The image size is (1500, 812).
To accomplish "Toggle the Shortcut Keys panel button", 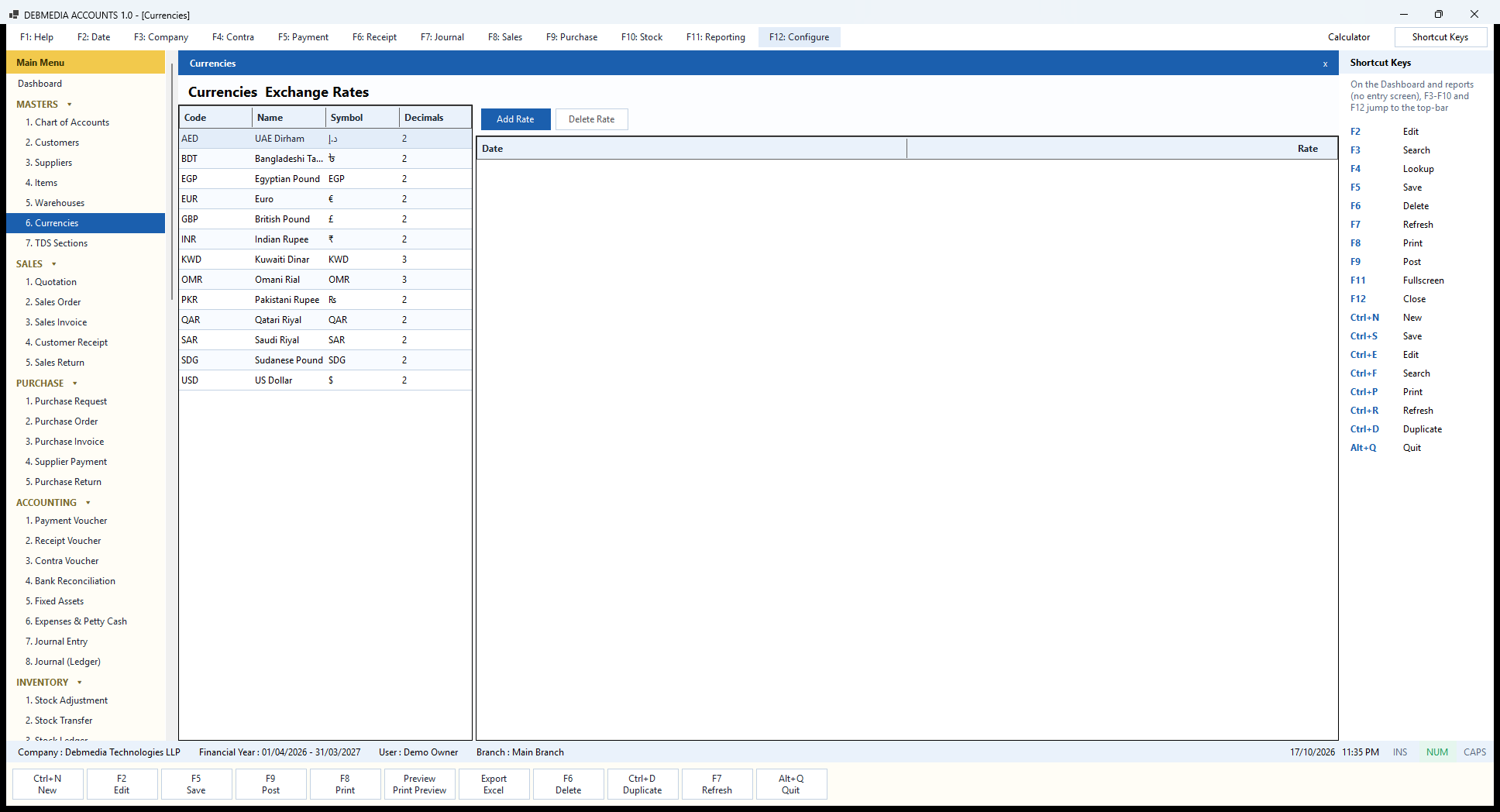I will pos(1440,37).
